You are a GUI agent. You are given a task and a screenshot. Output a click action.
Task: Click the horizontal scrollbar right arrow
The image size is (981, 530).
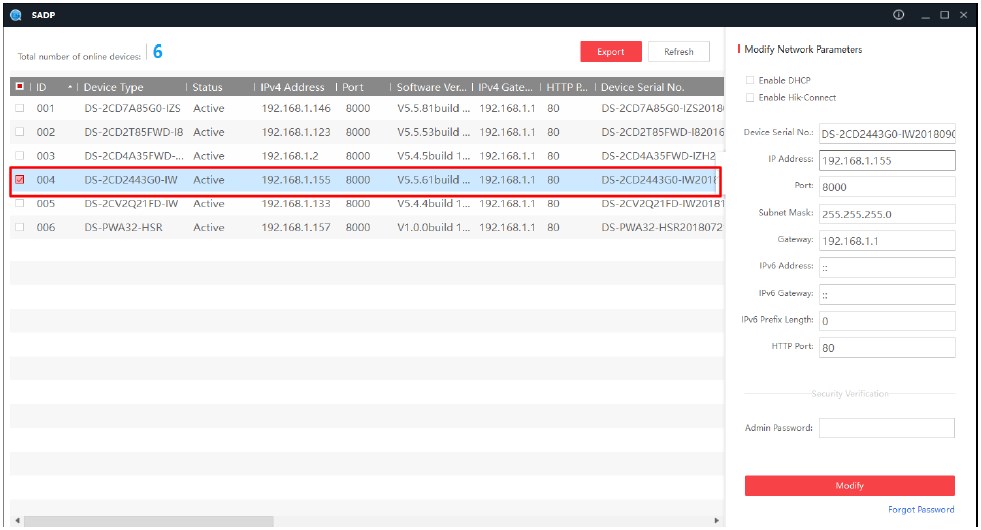(x=715, y=521)
